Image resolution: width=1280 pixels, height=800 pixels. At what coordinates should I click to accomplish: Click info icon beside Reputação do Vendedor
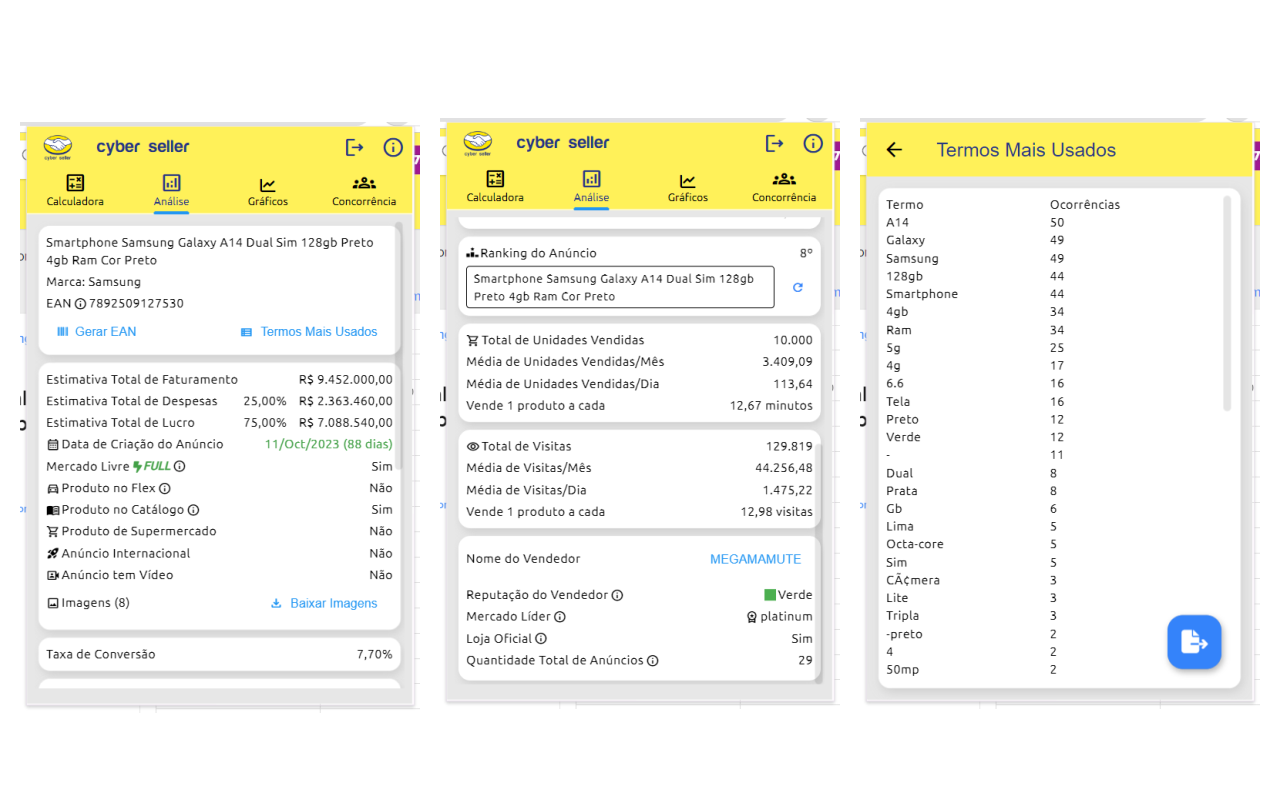point(618,596)
